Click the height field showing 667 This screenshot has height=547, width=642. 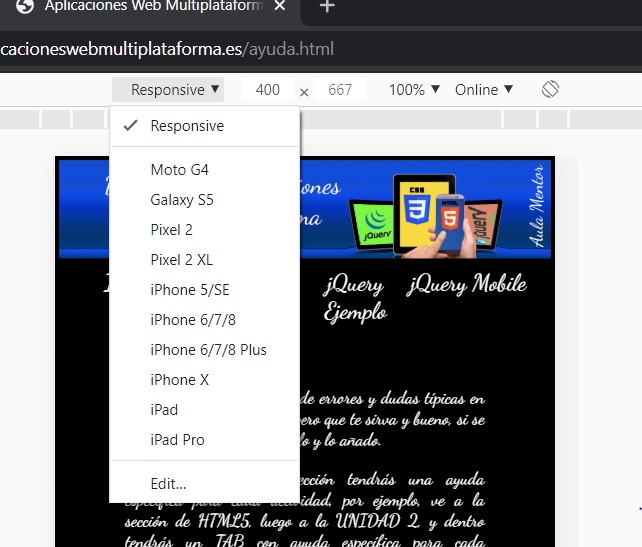[340, 90]
